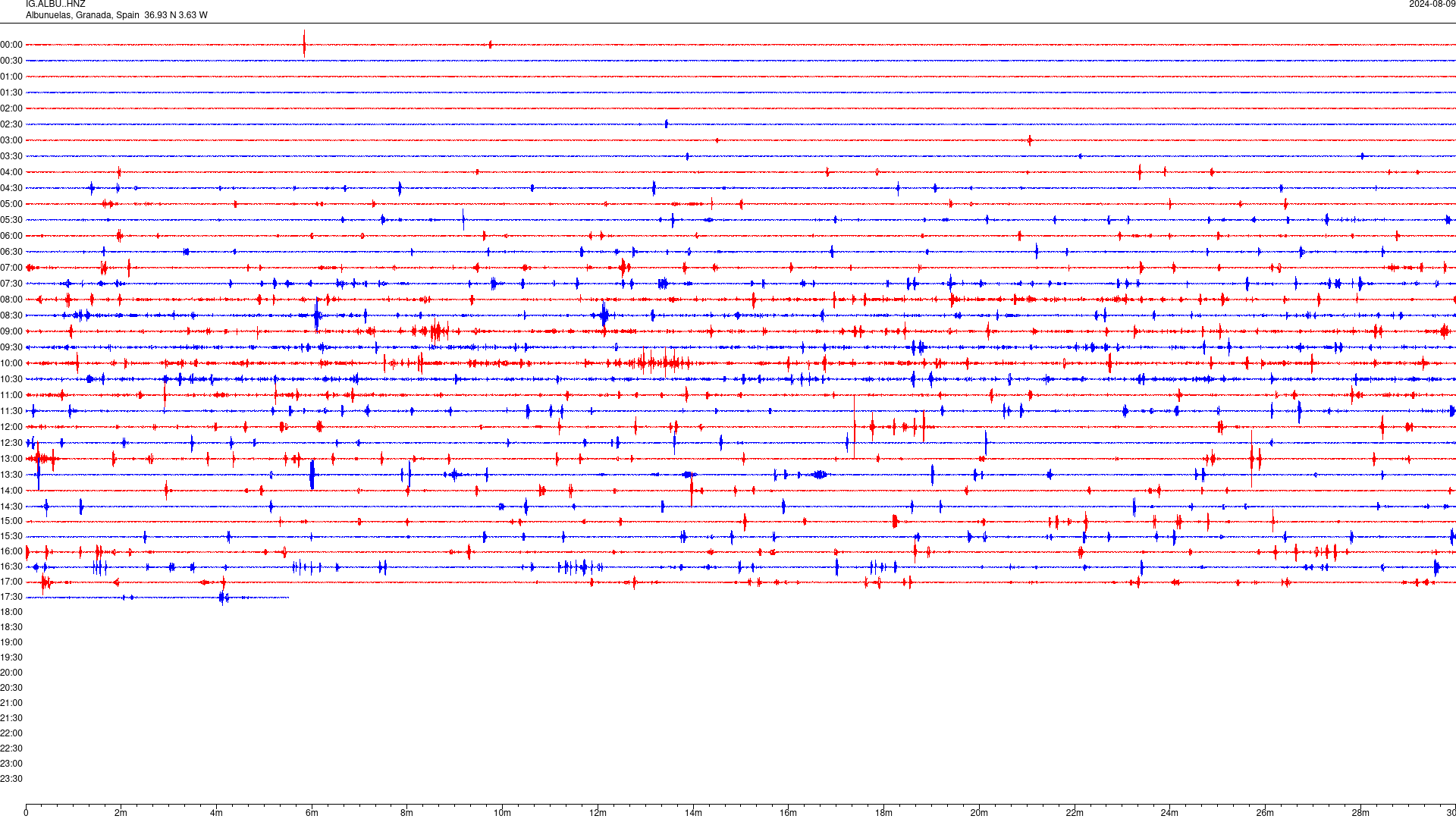Click the 8m mark on time axis
The height and width of the screenshot is (819, 1456).
pyautogui.click(x=407, y=813)
